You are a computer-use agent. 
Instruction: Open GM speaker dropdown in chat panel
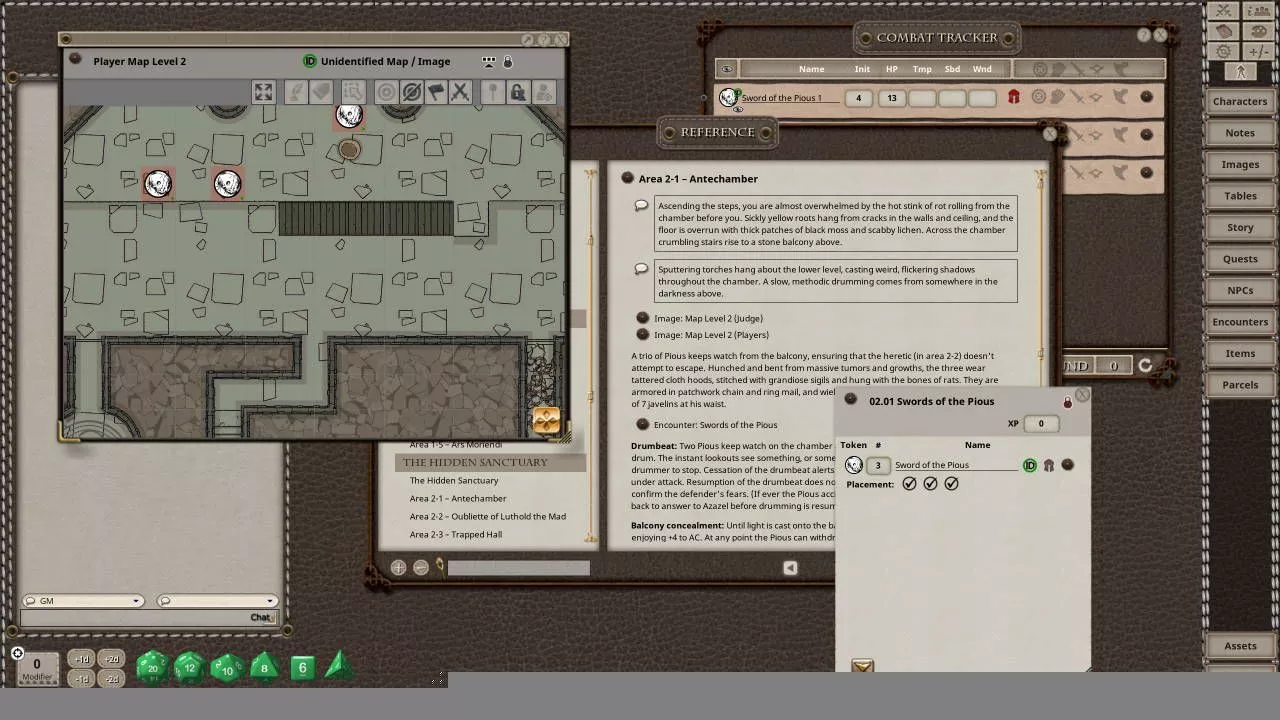tap(83, 601)
